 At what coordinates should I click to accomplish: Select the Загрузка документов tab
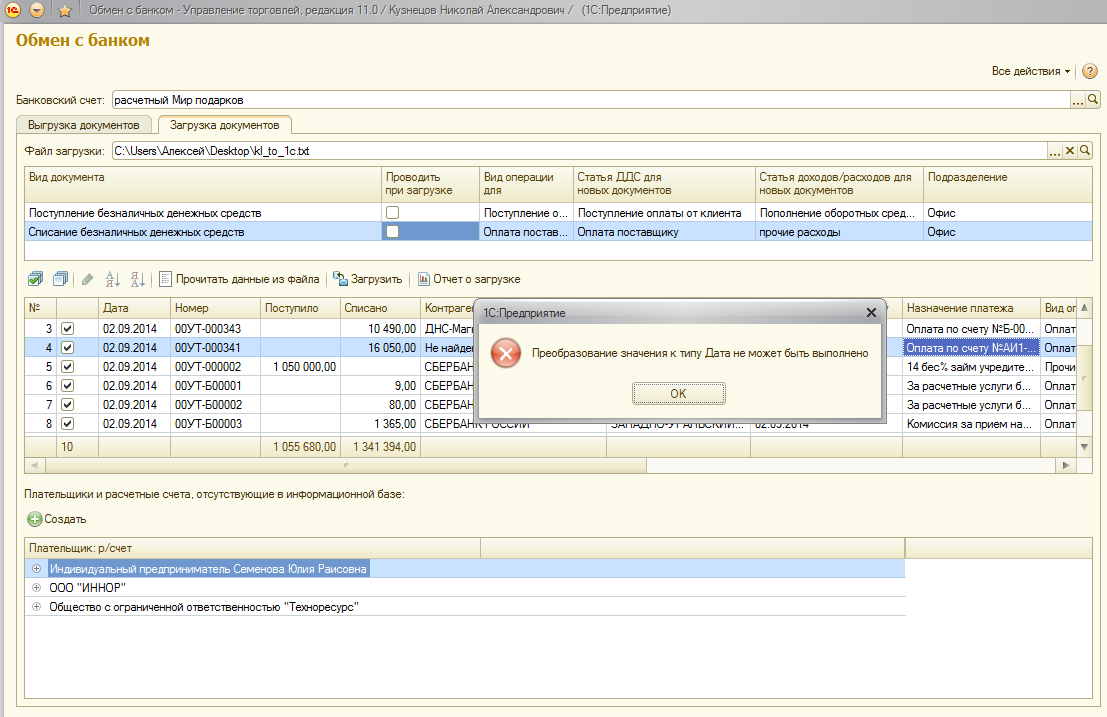click(224, 125)
